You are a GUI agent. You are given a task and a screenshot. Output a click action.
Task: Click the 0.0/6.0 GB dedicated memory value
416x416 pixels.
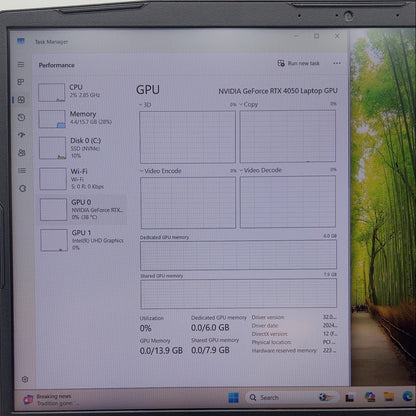click(210, 328)
